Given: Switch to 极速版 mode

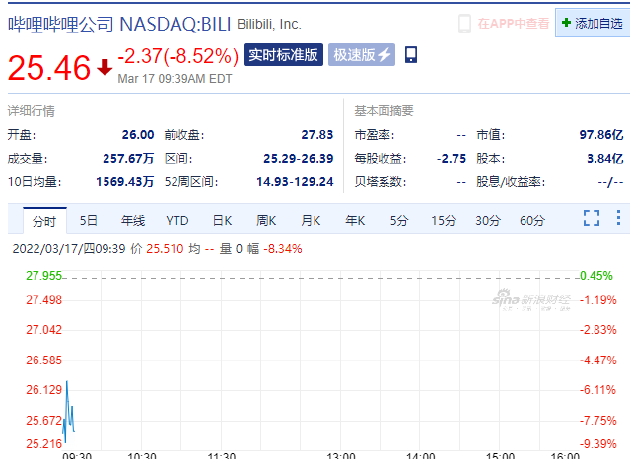Looking at the screenshot, I should click(361, 54).
